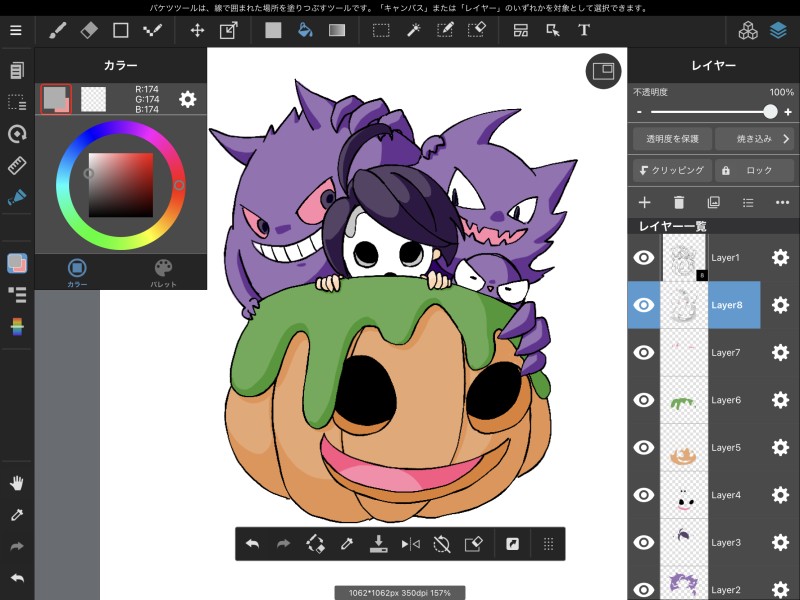Expand blend mode arrow next to 焼き込み
800x600 pixels.
click(x=786, y=139)
